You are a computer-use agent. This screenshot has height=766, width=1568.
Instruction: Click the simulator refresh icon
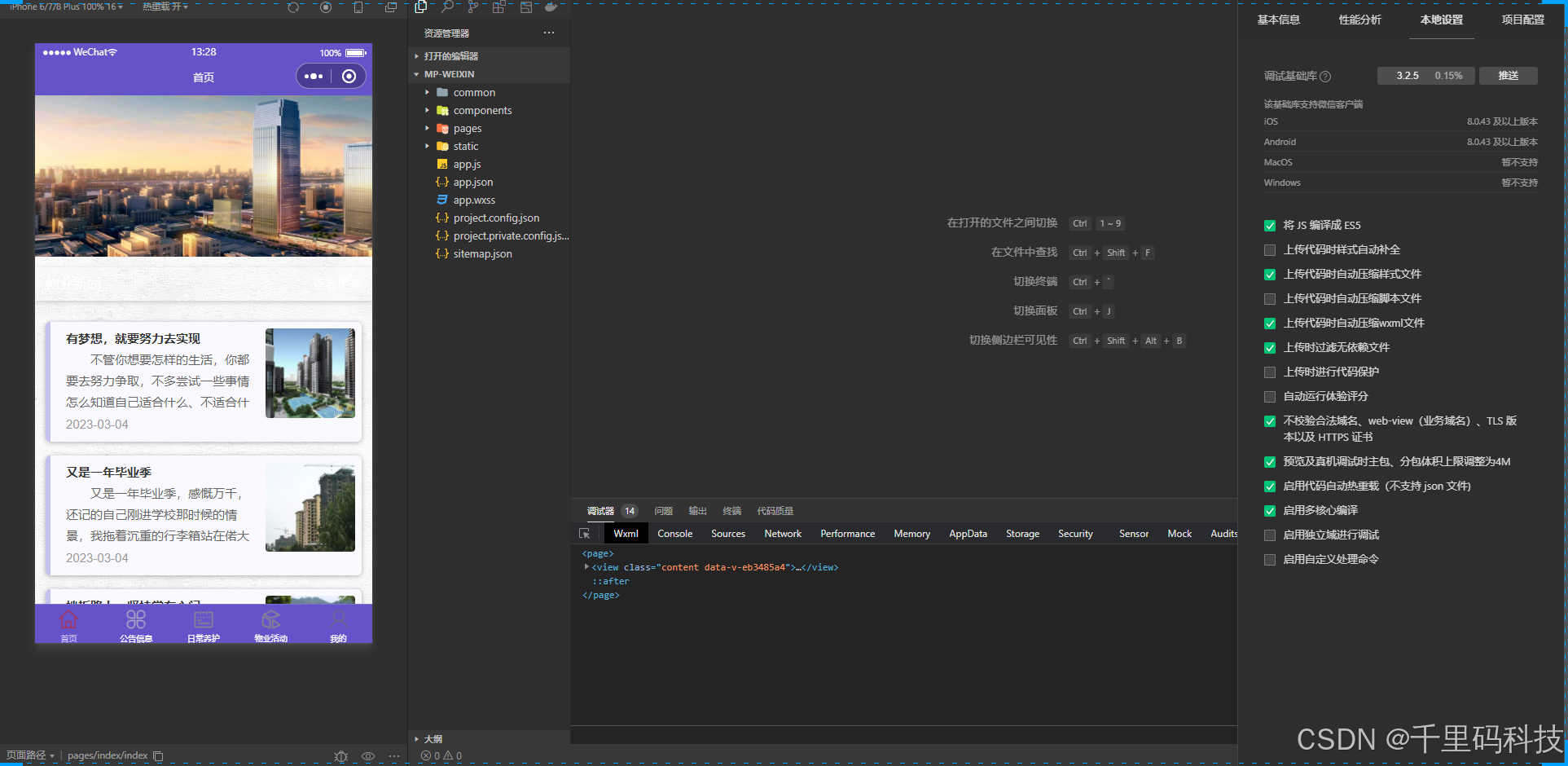(x=293, y=7)
